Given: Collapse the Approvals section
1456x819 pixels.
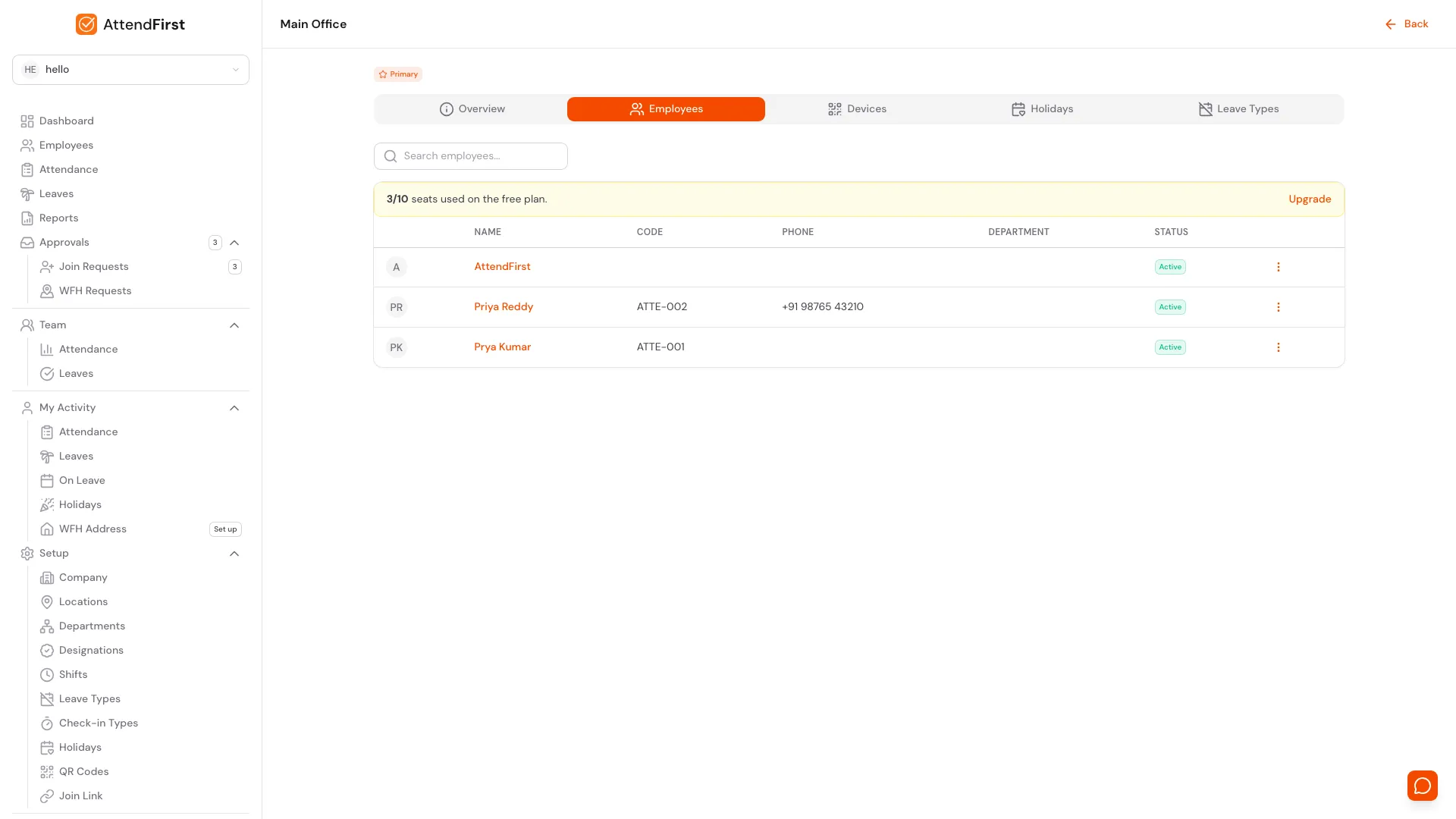Looking at the screenshot, I should 234,243.
